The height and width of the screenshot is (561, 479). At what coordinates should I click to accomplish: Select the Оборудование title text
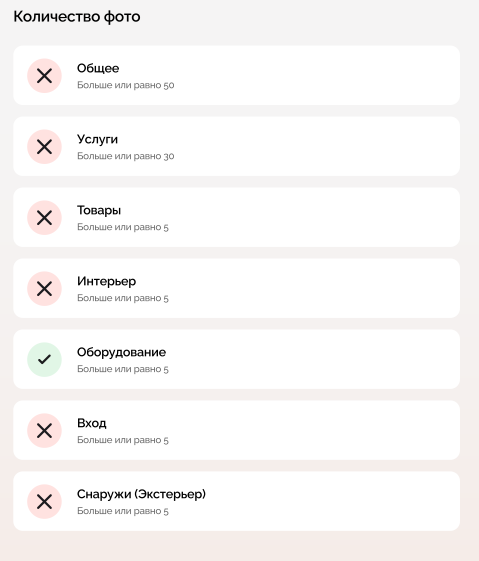(121, 352)
